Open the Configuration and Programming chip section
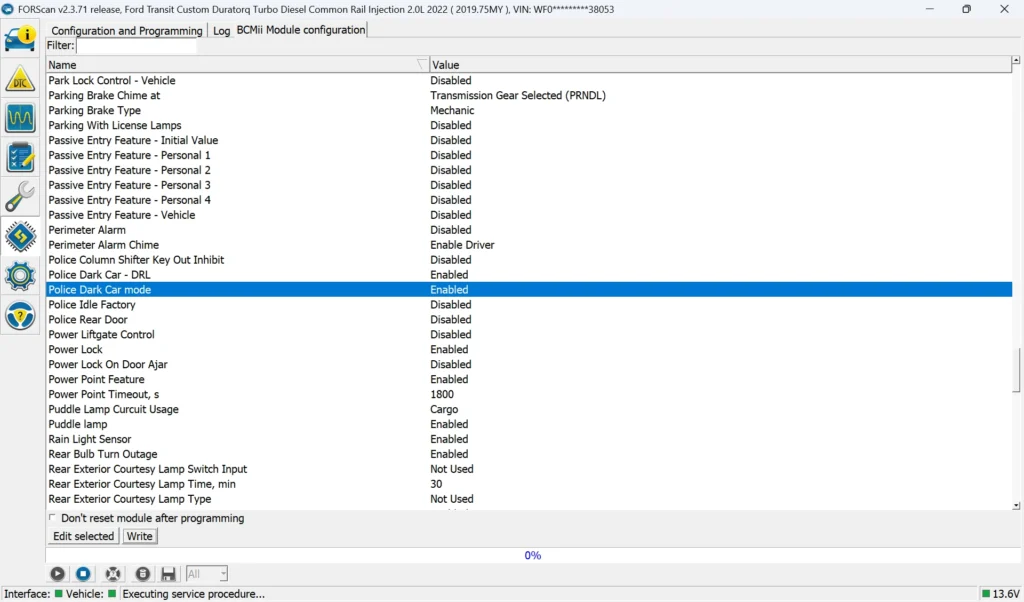Viewport: 1024px width, 602px height. pyautogui.click(x=20, y=236)
